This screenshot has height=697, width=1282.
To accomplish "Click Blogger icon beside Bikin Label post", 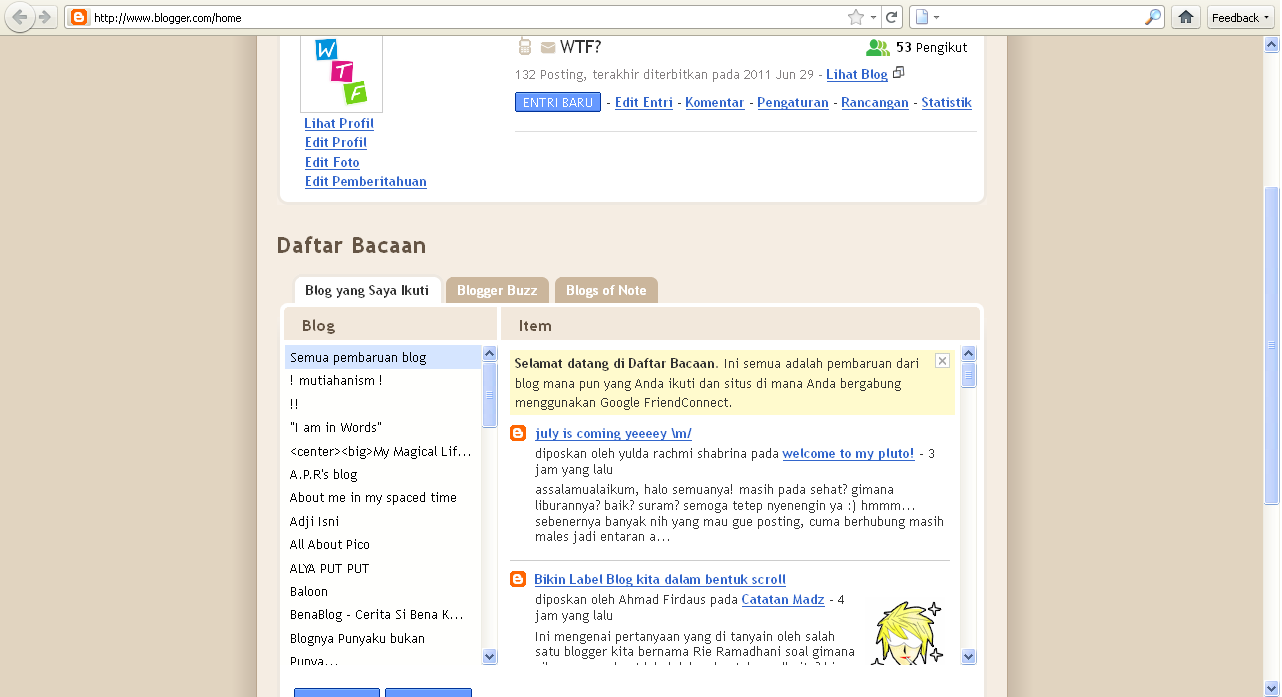I will [x=518, y=579].
